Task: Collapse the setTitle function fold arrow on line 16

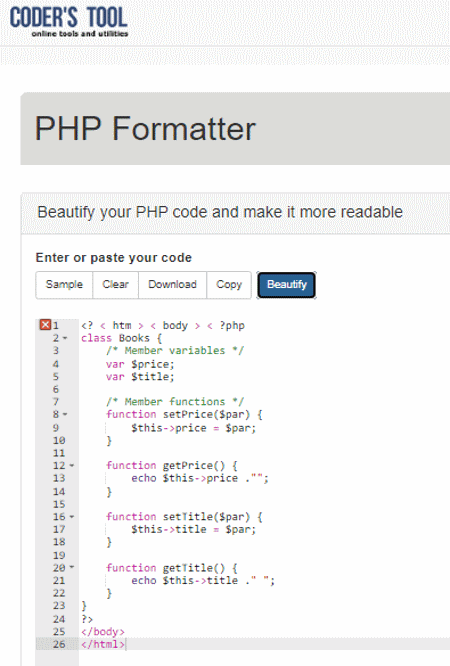Action: tap(71, 516)
